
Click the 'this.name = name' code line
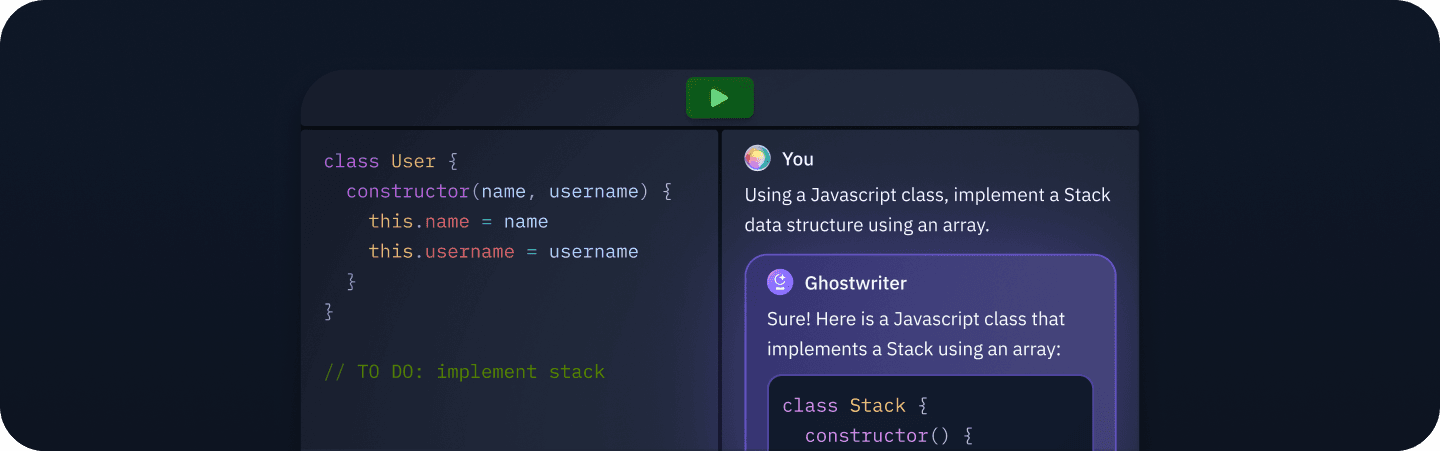tap(458, 221)
